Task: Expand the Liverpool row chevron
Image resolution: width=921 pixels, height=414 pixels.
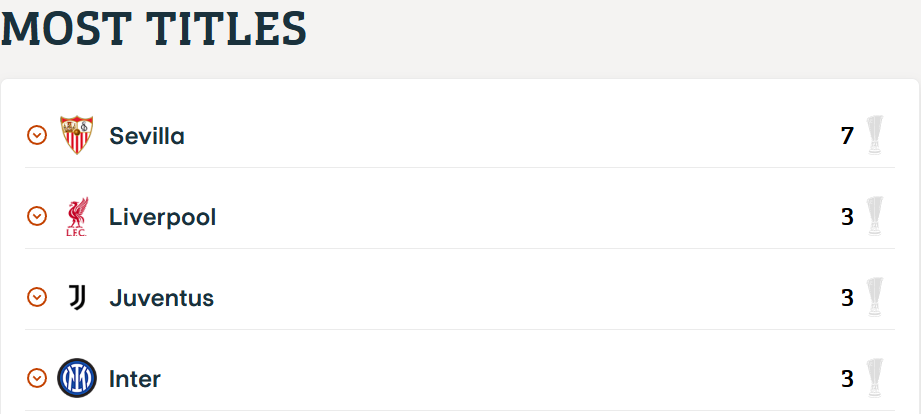Action: tap(37, 217)
